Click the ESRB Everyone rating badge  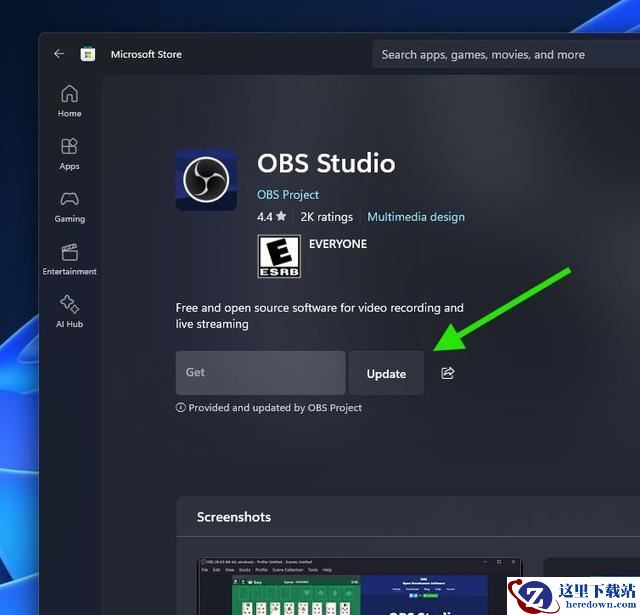click(x=279, y=256)
